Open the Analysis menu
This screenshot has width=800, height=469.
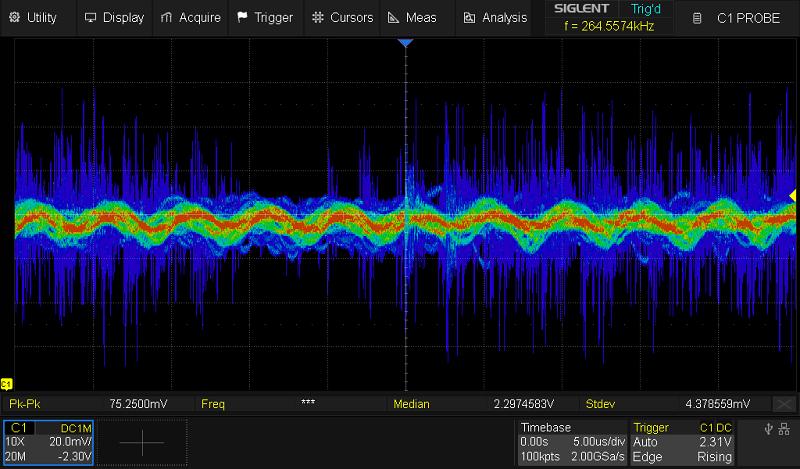(495, 17)
